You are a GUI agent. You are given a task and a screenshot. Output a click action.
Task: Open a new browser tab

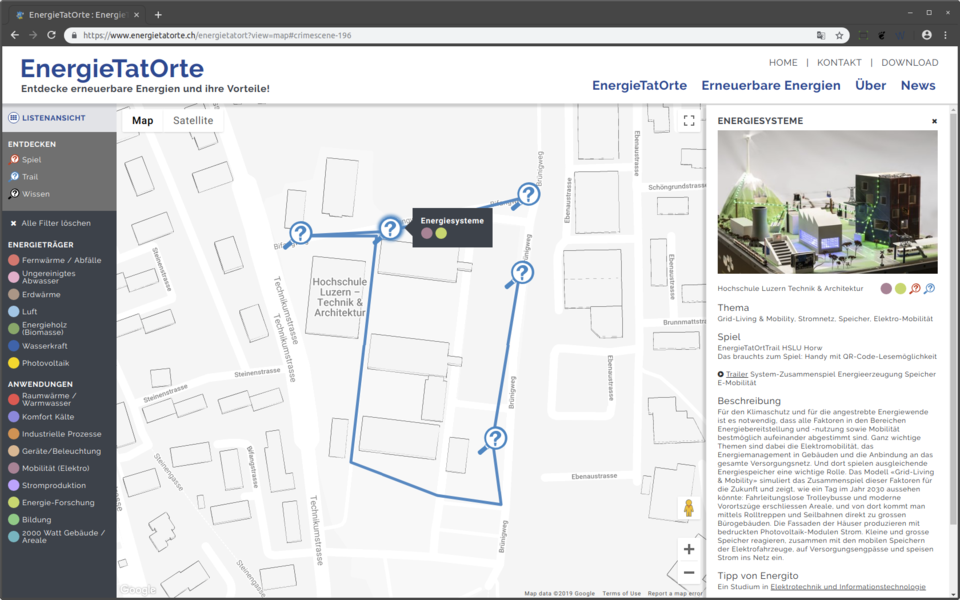coord(158,15)
